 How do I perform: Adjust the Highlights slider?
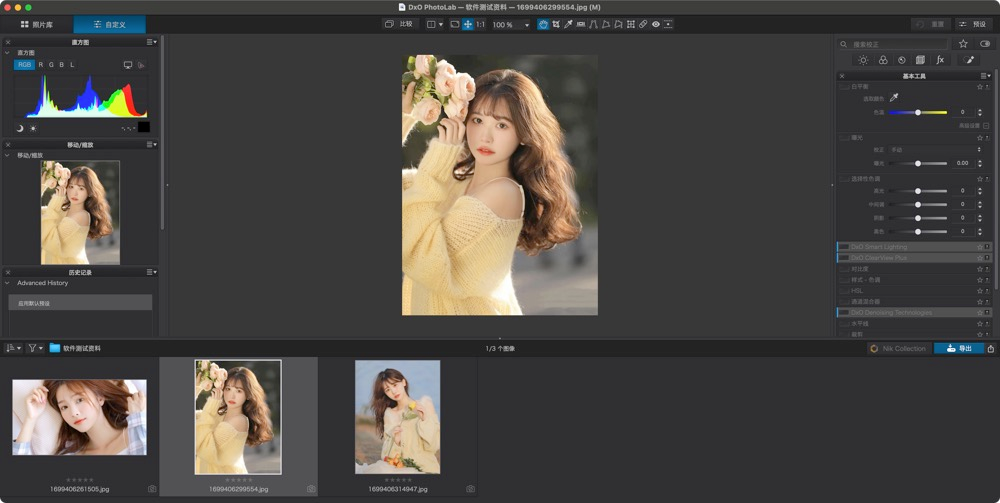(x=918, y=191)
